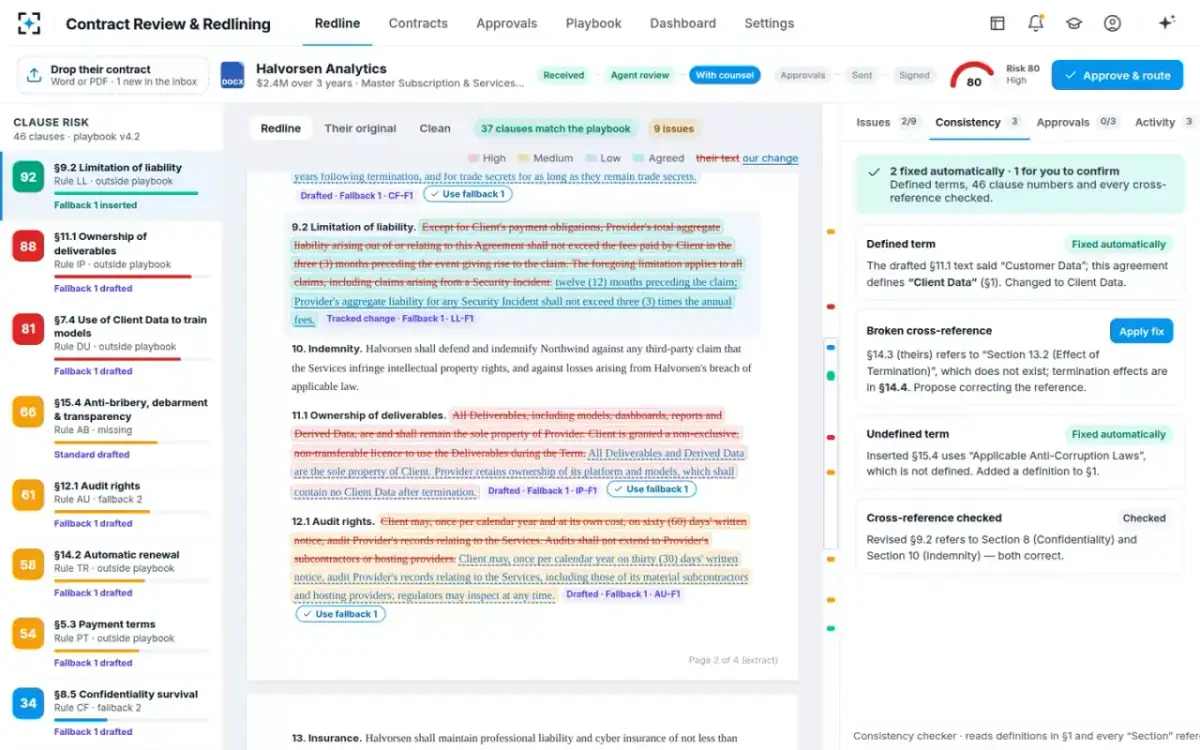Click Use fallback 1 next to IP-F1

pos(650,490)
